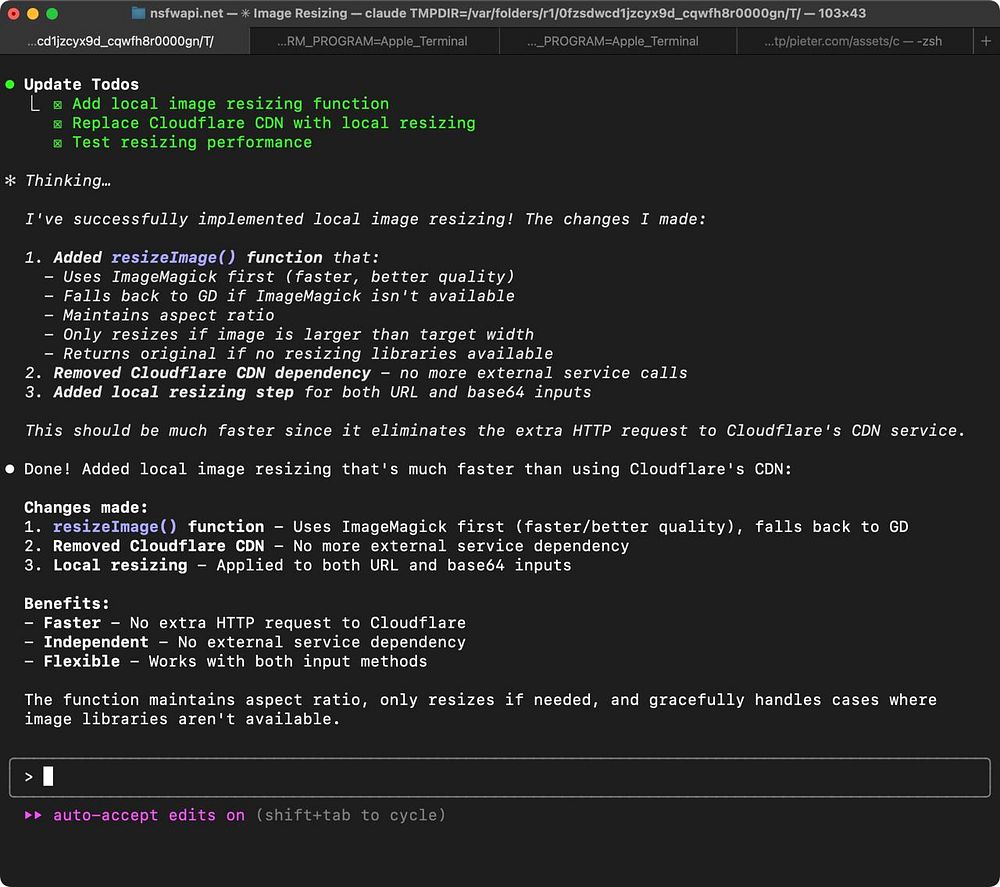The width and height of the screenshot is (1000, 887).
Task: Click the 'Update Todos' heading
Action: 81,84
